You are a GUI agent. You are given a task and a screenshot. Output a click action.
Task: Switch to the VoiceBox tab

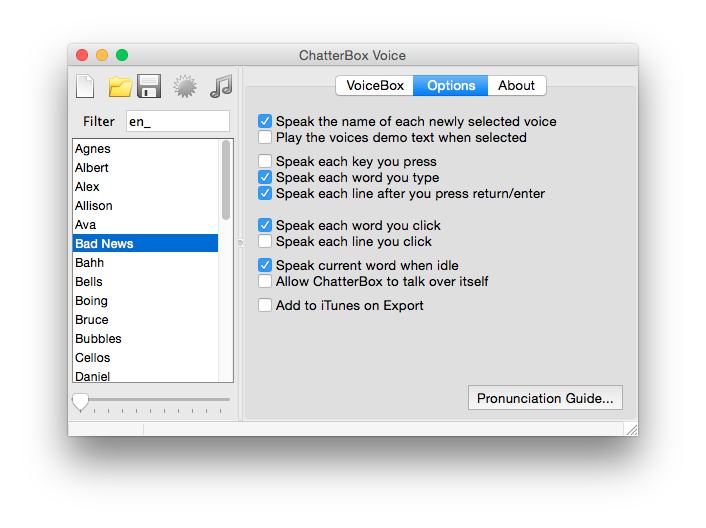pyautogui.click(x=375, y=85)
